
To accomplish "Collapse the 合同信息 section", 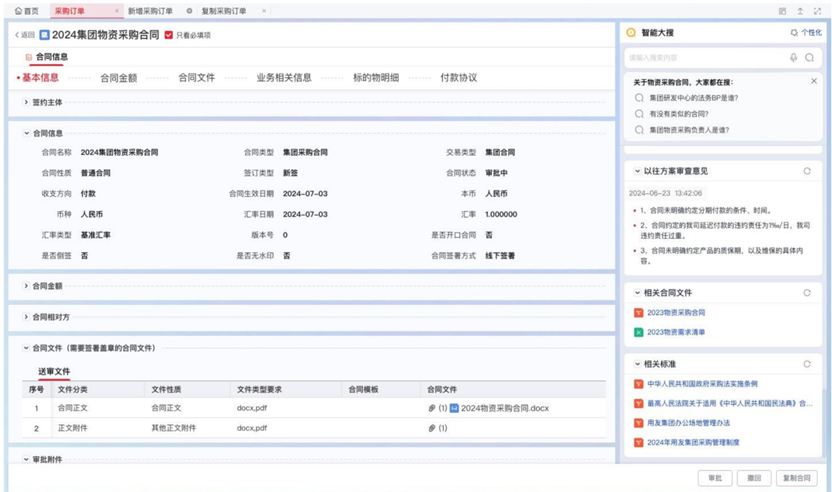I will click(x=27, y=133).
